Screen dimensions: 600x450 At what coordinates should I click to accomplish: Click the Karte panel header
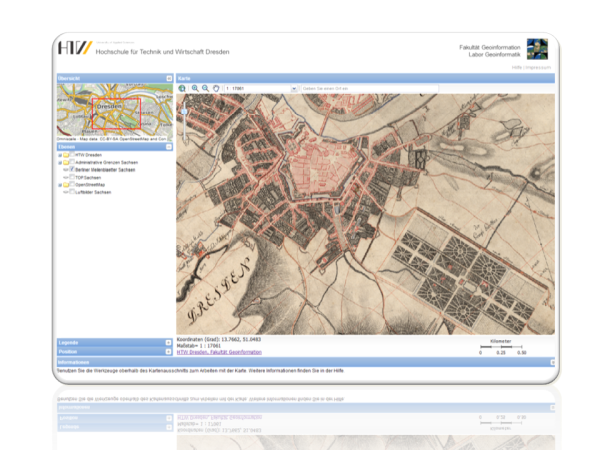[365, 78]
